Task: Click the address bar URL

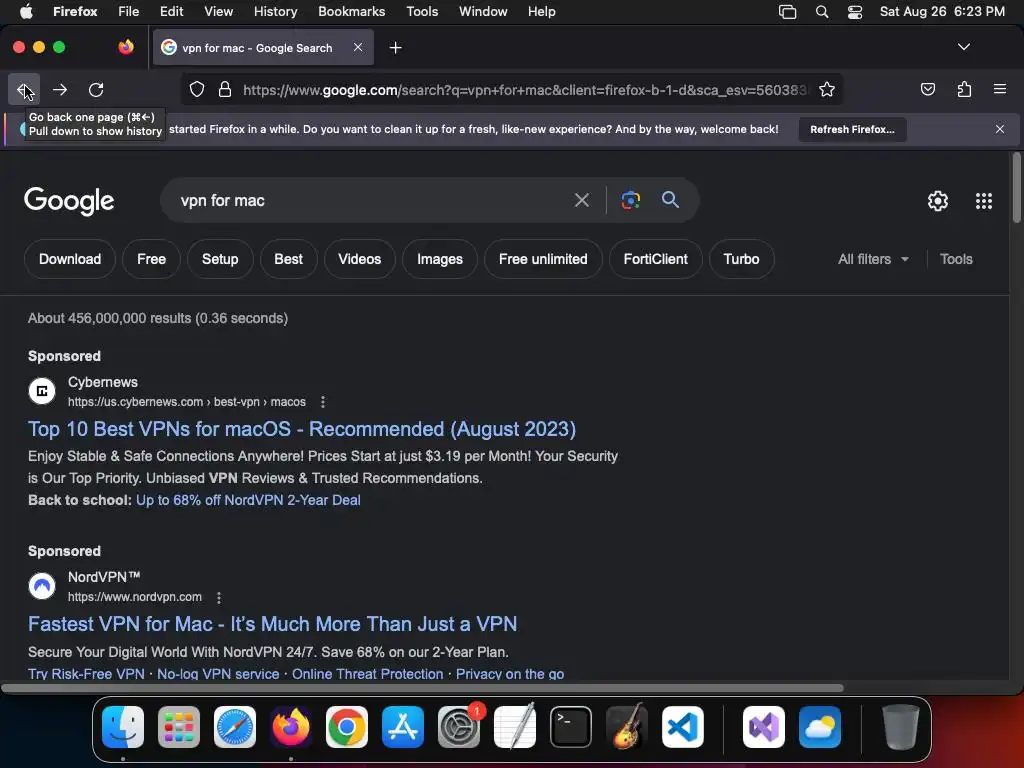Action: click(525, 89)
